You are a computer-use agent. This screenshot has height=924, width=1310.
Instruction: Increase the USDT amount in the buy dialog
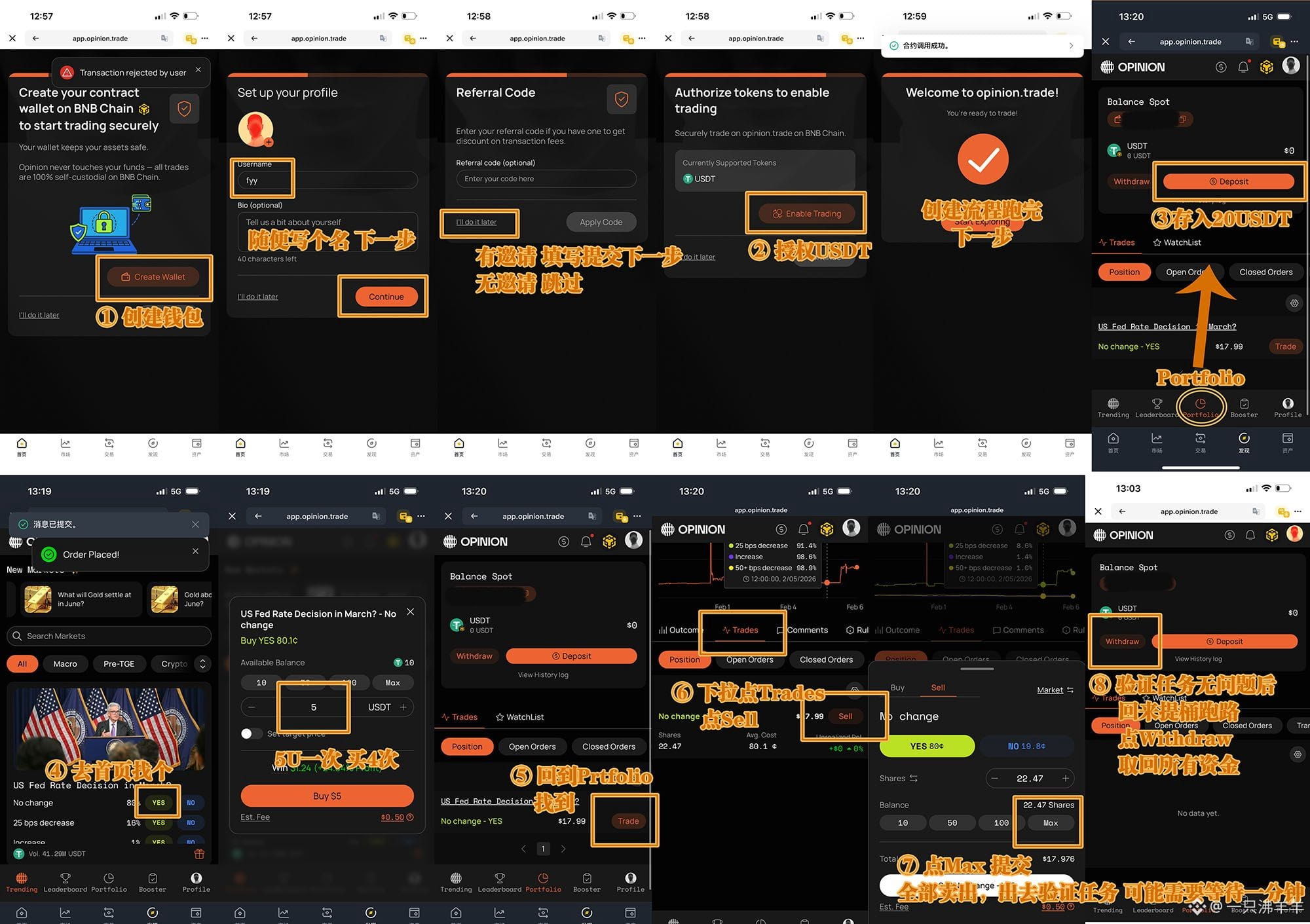[403, 707]
